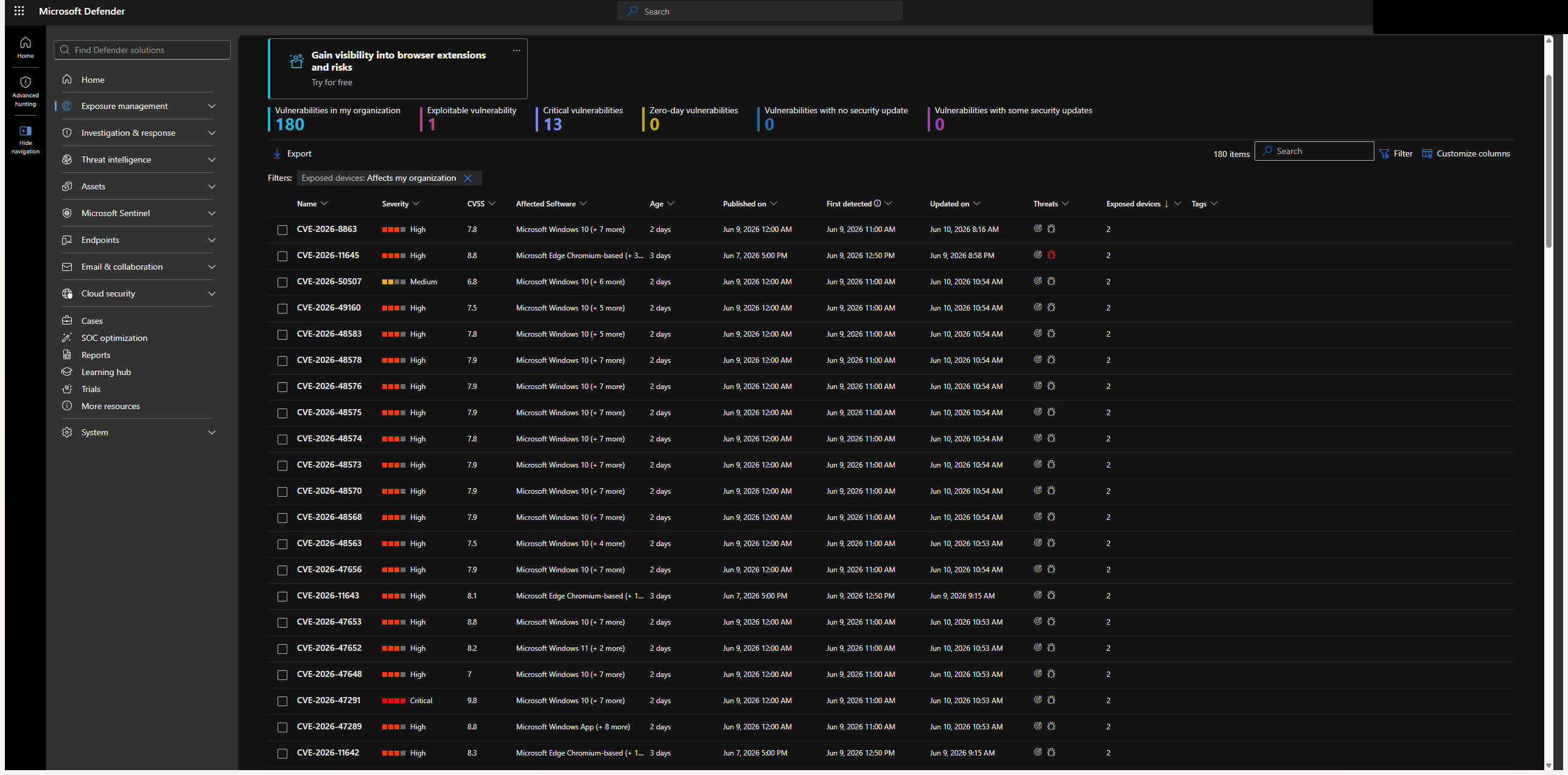Click the Learning hub icon
The height and width of the screenshot is (775, 1568).
point(68,371)
